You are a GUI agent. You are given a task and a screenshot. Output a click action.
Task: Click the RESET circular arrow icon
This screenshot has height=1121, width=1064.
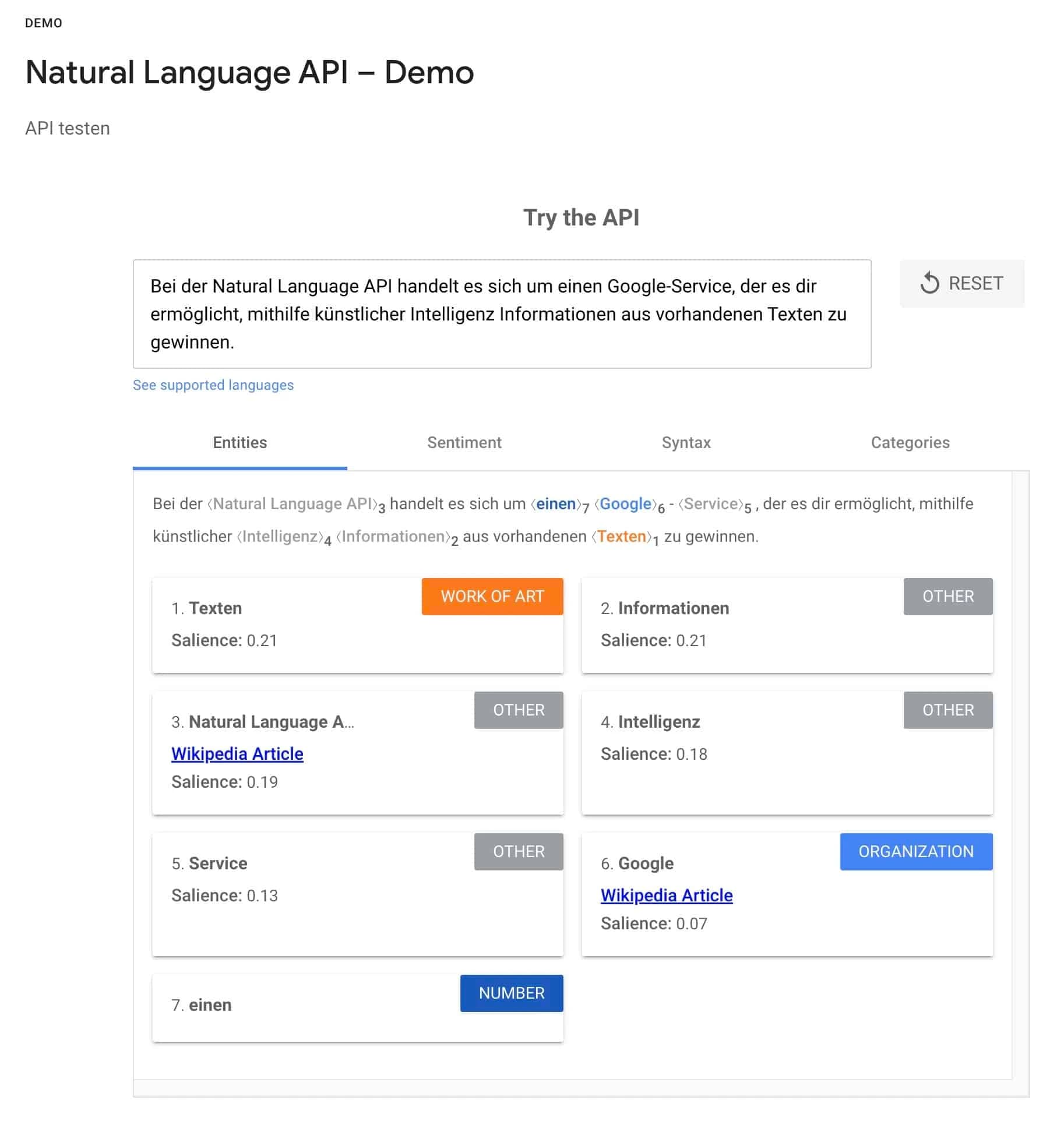(x=931, y=284)
